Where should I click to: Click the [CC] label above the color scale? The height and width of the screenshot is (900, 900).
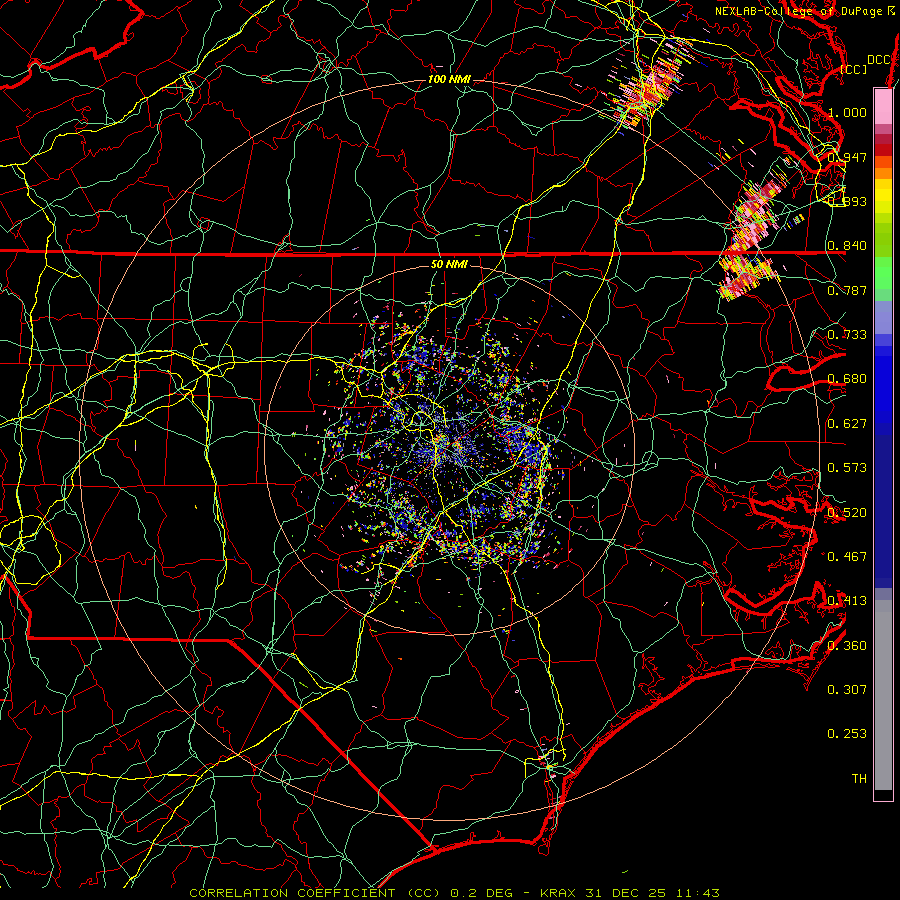click(x=854, y=69)
